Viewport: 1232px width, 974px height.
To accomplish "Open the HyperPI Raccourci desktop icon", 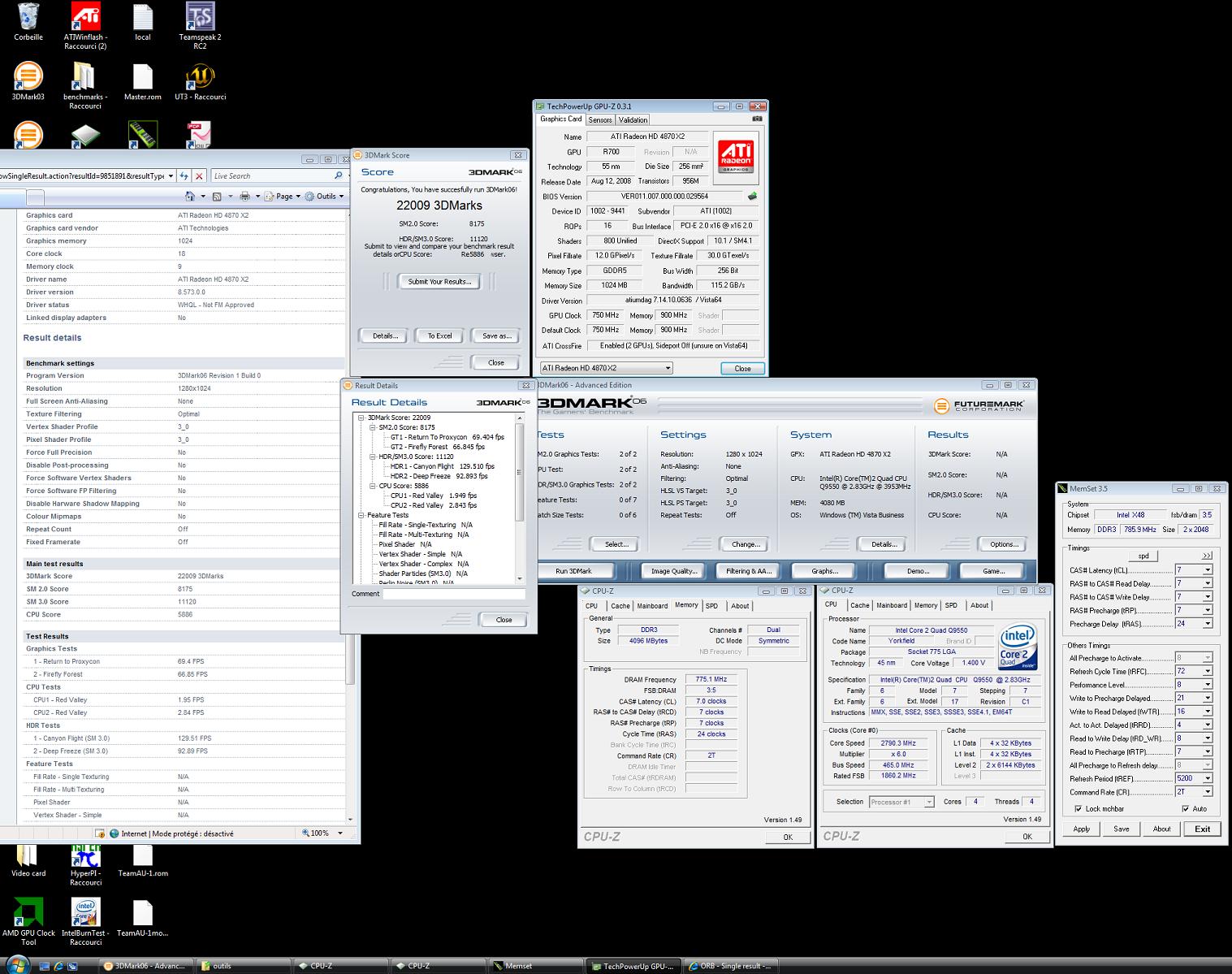I will pyautogui.click(x=85, y=865).
